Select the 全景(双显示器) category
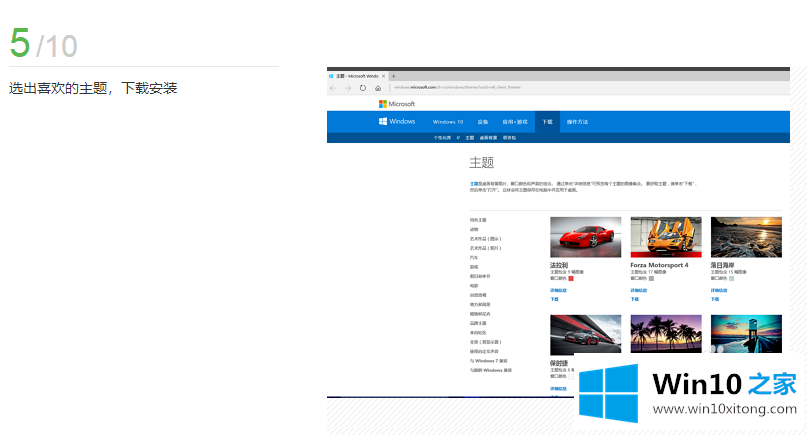 point(486,342)
